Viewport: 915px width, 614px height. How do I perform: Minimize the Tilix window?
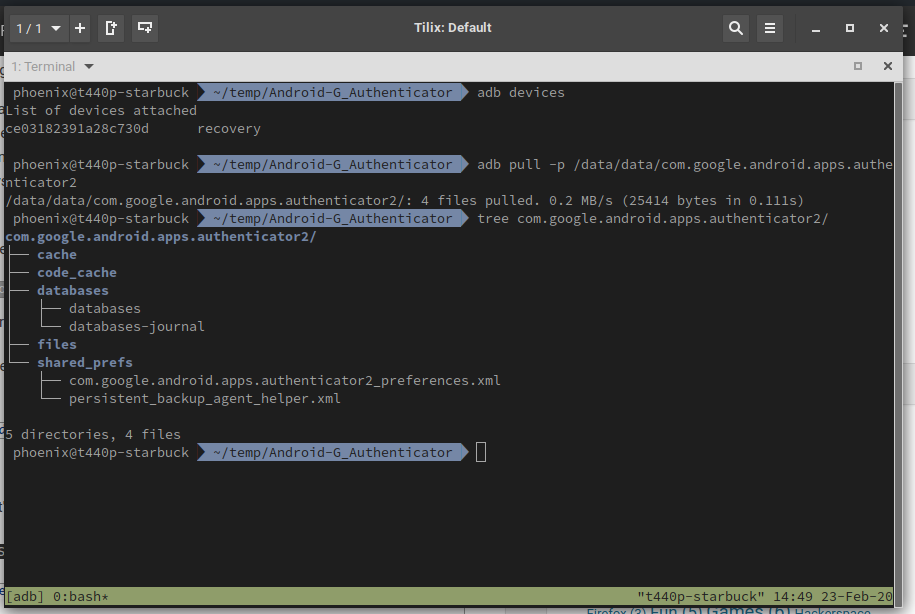816,28
